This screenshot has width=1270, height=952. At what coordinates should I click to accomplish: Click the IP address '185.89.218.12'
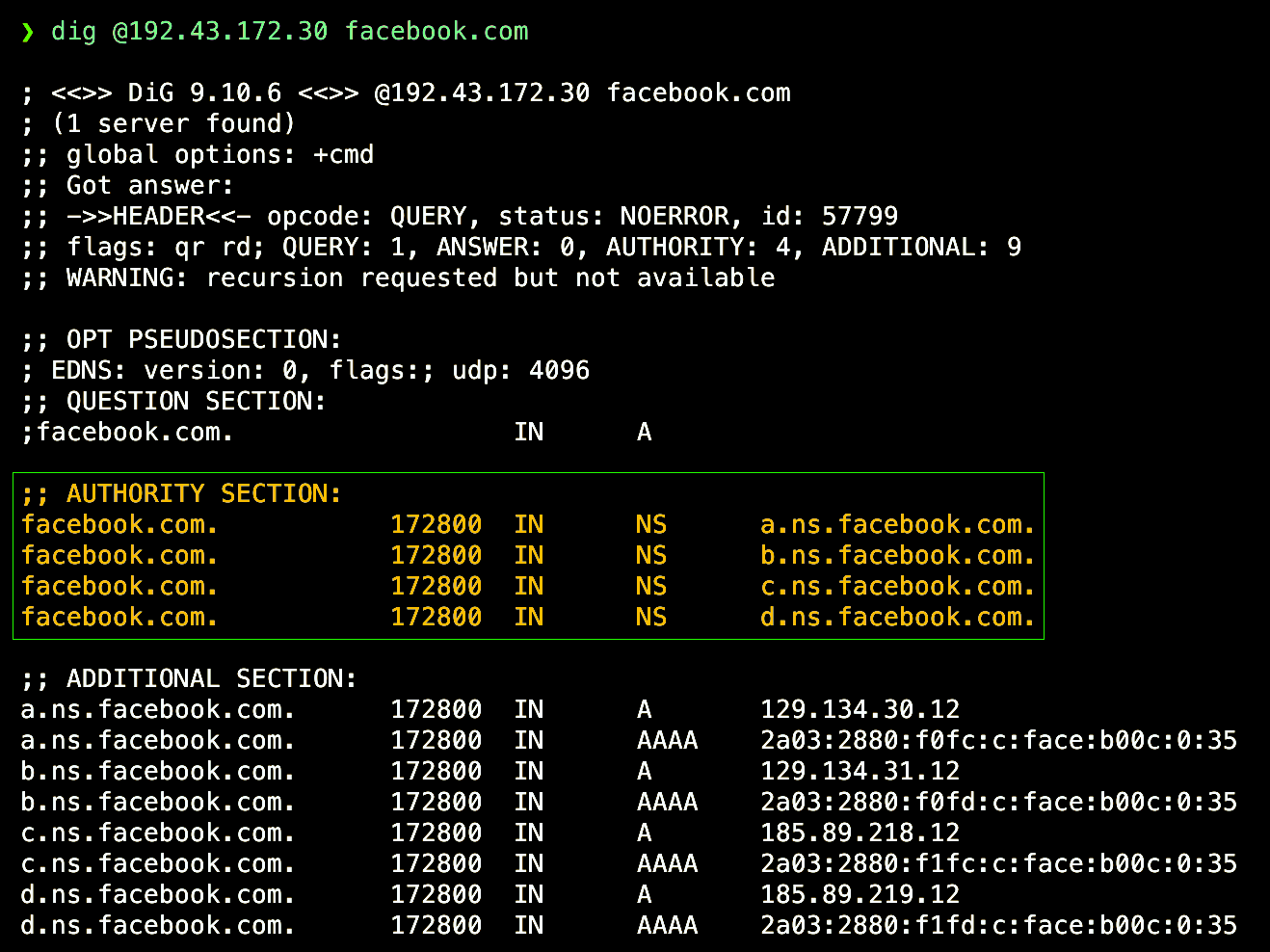pos(860,833)
